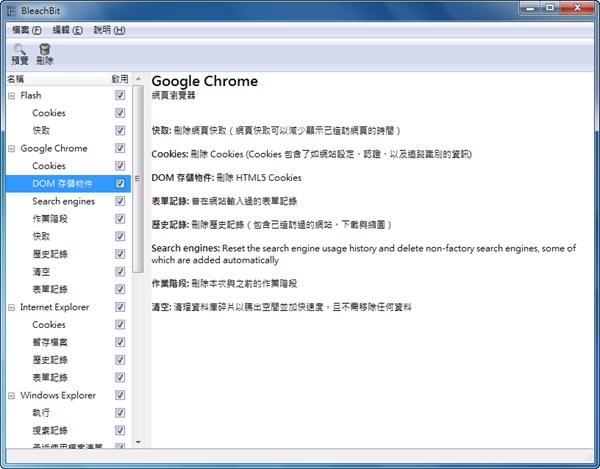Select Cookies under Flash
600x469 pixels.
point(49,113)
